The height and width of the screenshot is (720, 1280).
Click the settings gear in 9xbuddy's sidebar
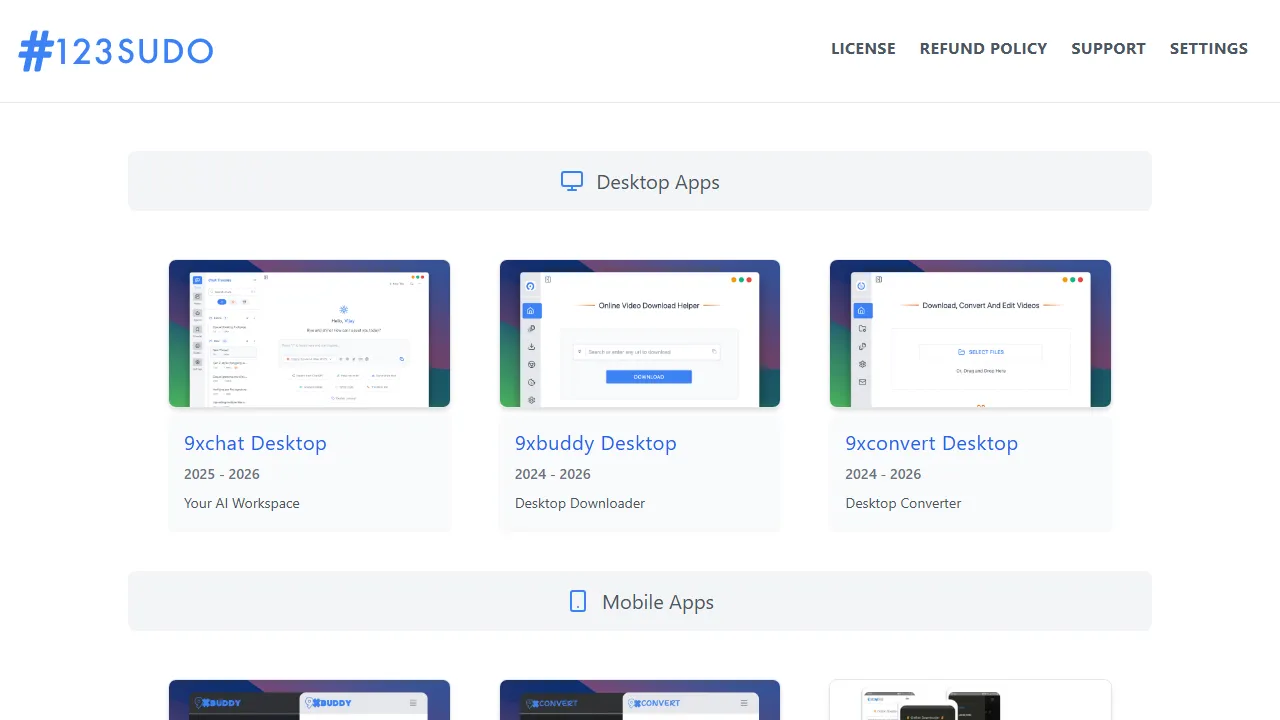(532, 401)
